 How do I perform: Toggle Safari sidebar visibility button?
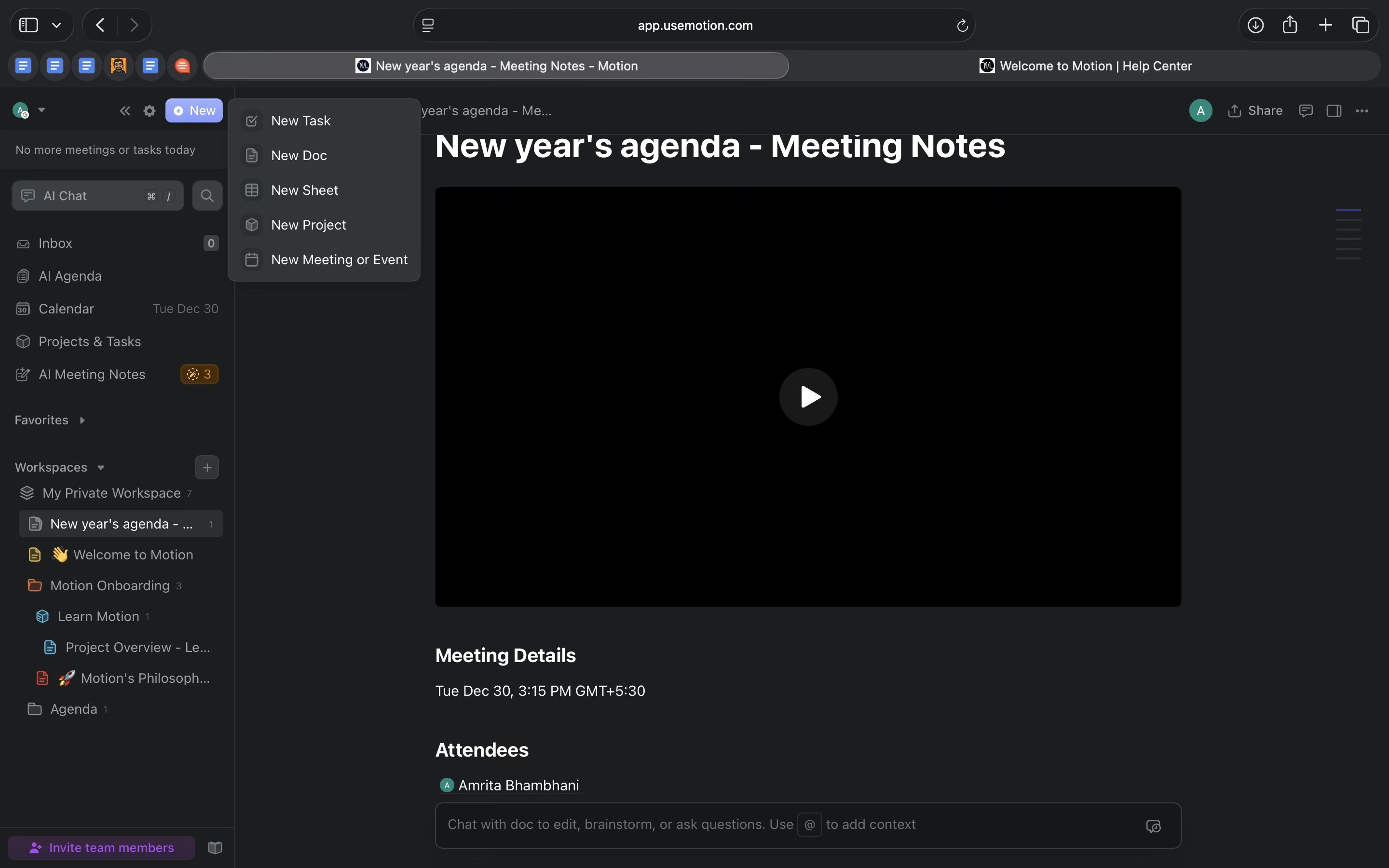point(29,25)
